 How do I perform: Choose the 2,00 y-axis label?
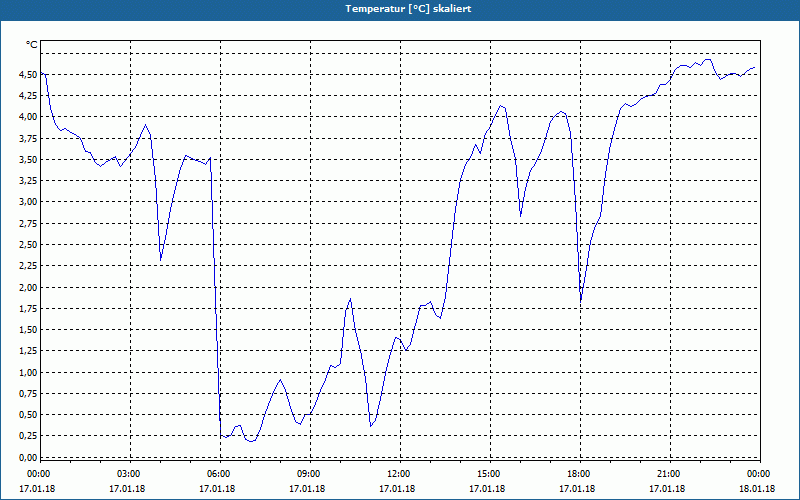point(29,287)
